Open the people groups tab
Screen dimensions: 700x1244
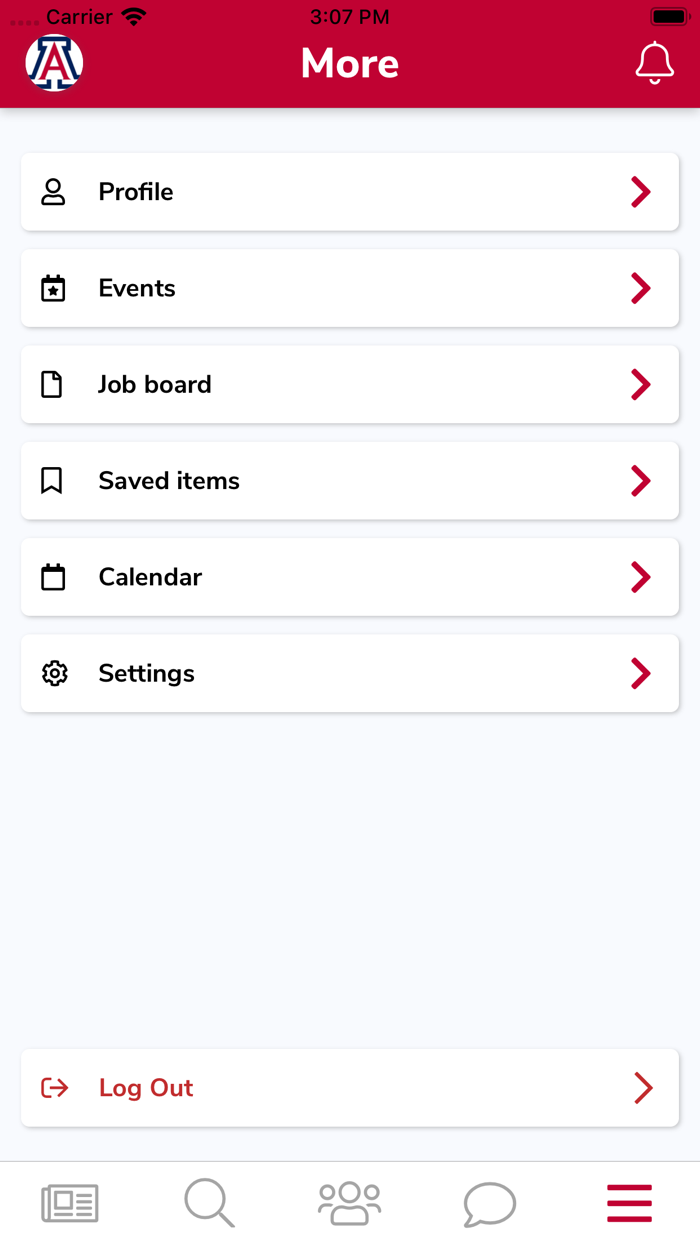click(x=349, y=1203)
